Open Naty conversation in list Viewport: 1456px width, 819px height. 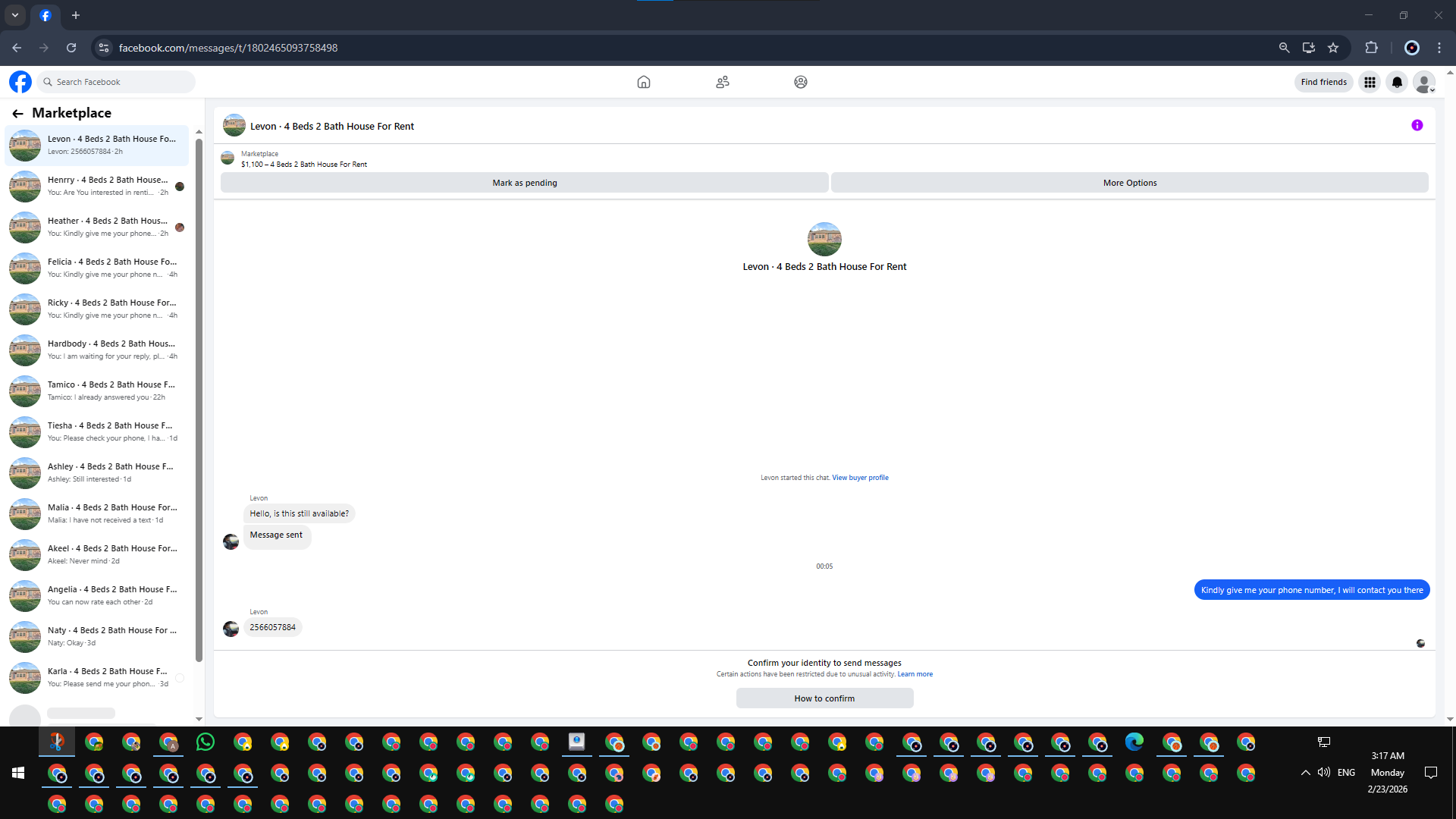tap(97, 637)
